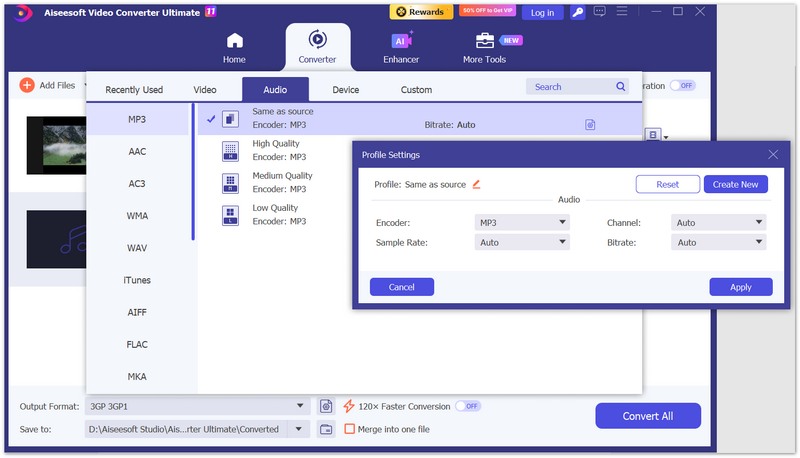Click the Aiseesoft app logo
This screenshot has width=800, height=458.
click(x=22, y=13)
